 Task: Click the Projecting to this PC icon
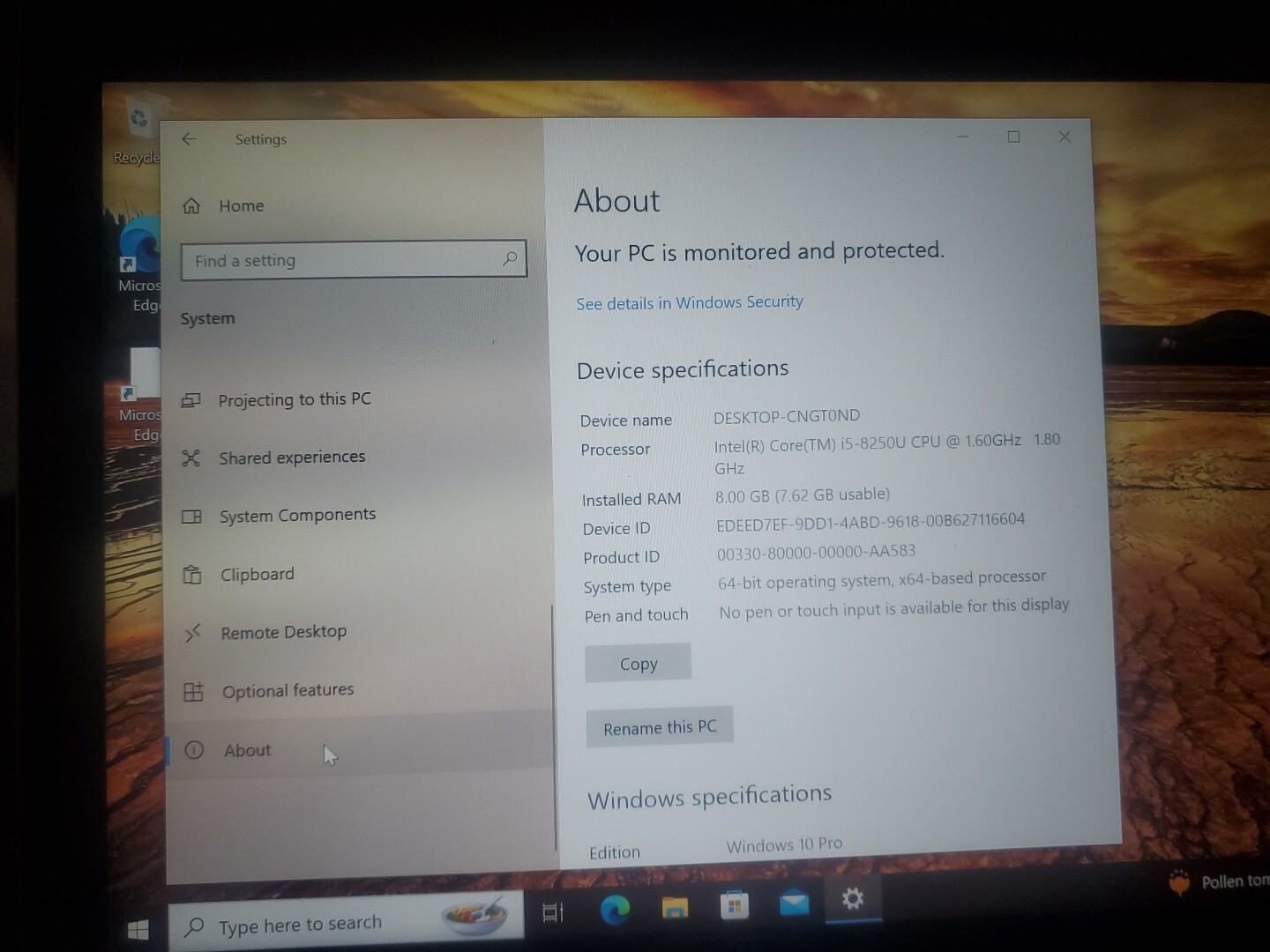pos(190,400)
